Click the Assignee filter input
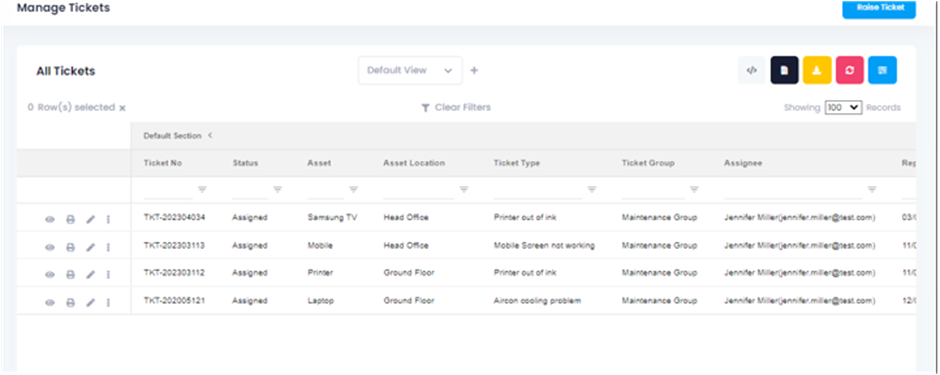Screen dimensions: 940x375 click(x=793, y=190)
